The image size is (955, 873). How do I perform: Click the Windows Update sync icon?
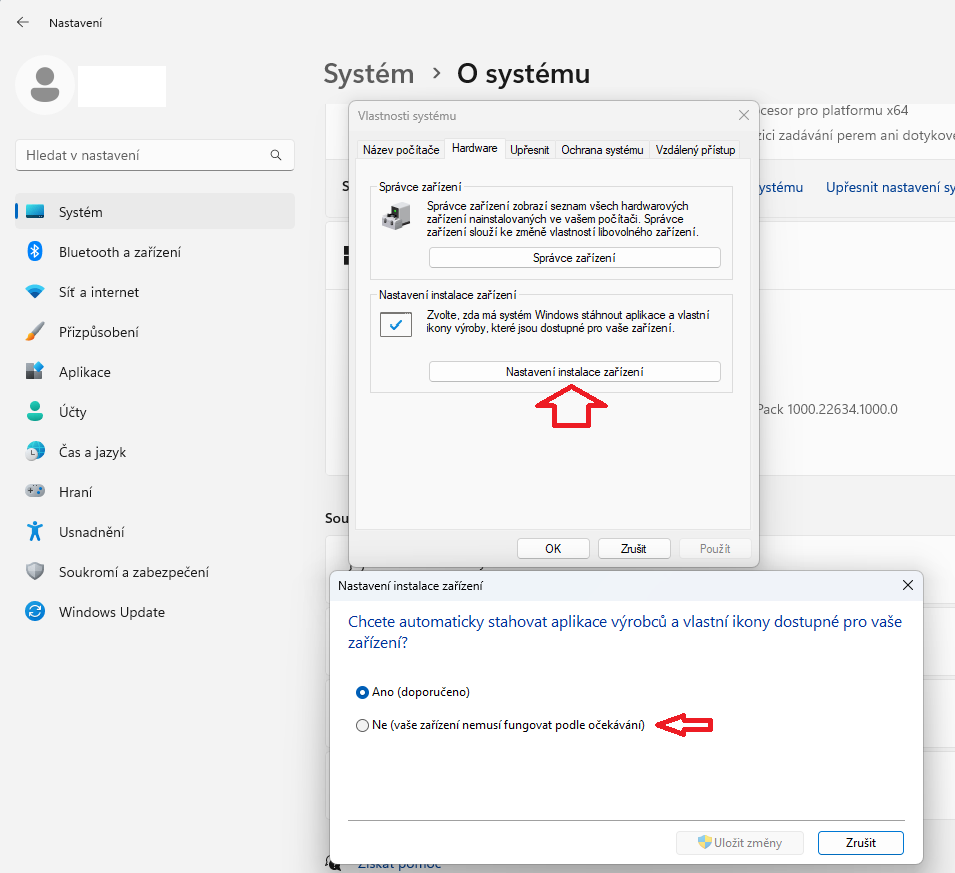(35, 612)
